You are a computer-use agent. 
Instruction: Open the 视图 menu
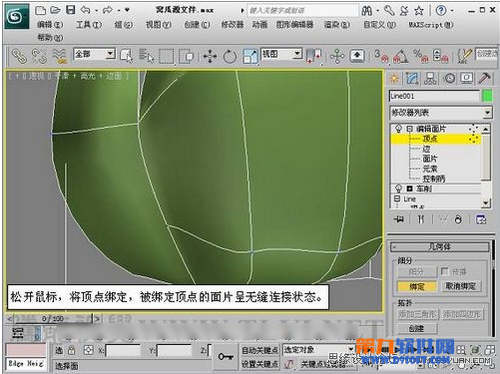(158, 25)
